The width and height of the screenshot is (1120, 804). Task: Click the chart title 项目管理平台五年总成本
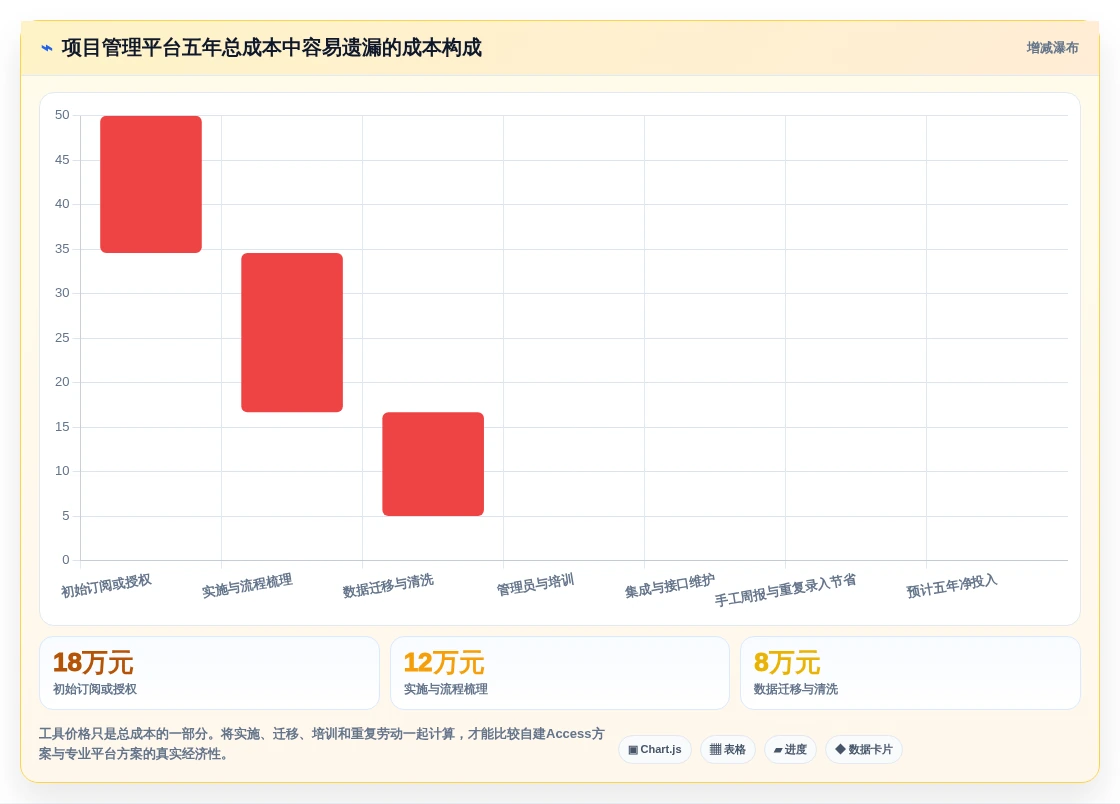tap(271, 48)
